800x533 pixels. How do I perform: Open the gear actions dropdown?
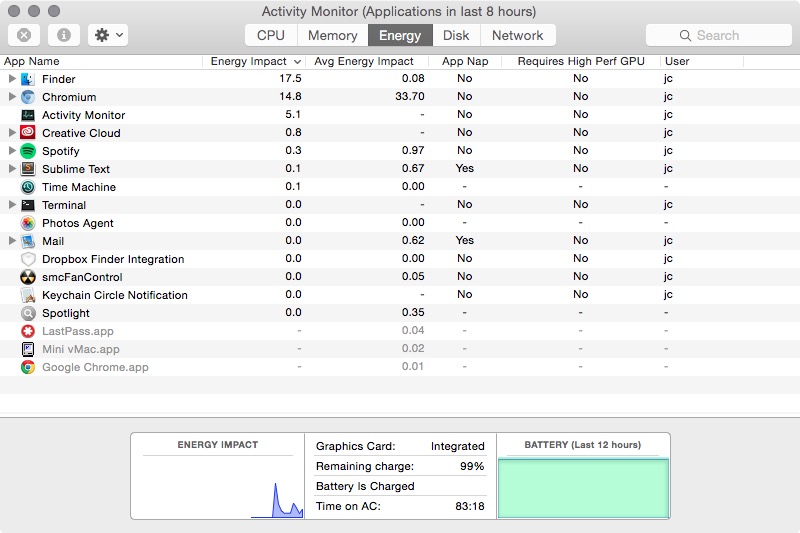107,35
